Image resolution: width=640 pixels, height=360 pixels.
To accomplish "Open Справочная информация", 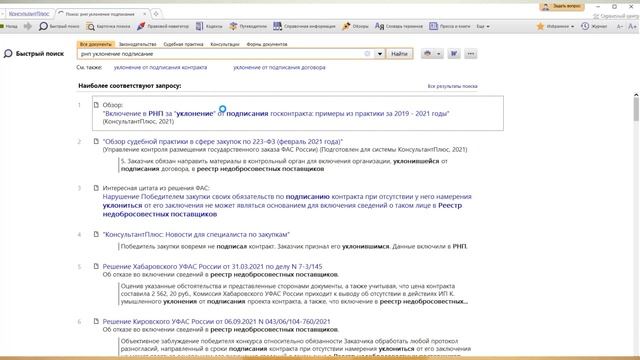I will (x=304, y=27).
